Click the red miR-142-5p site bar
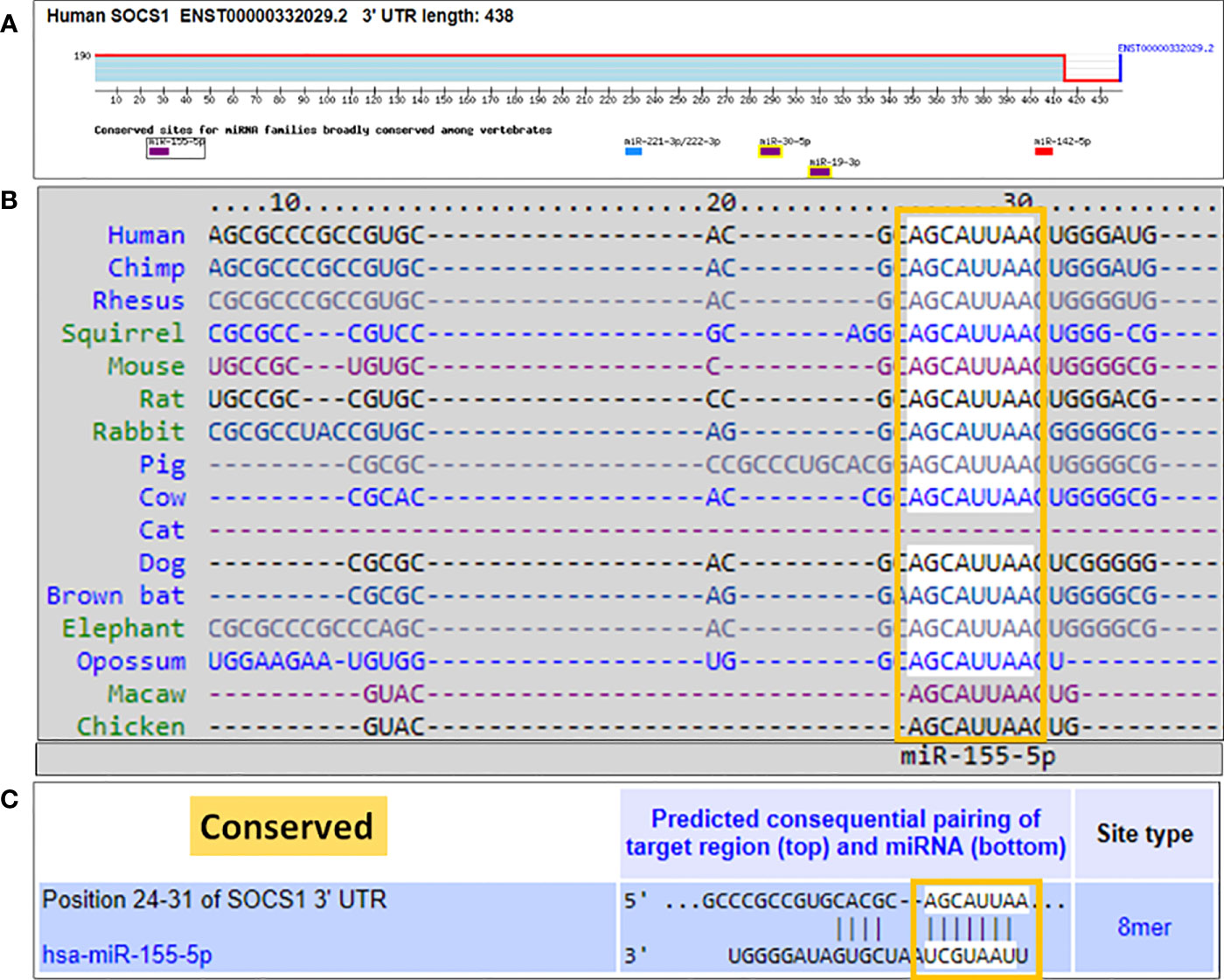The width and height of the screenshot is (1224, 980). (x=1043, y=151)
